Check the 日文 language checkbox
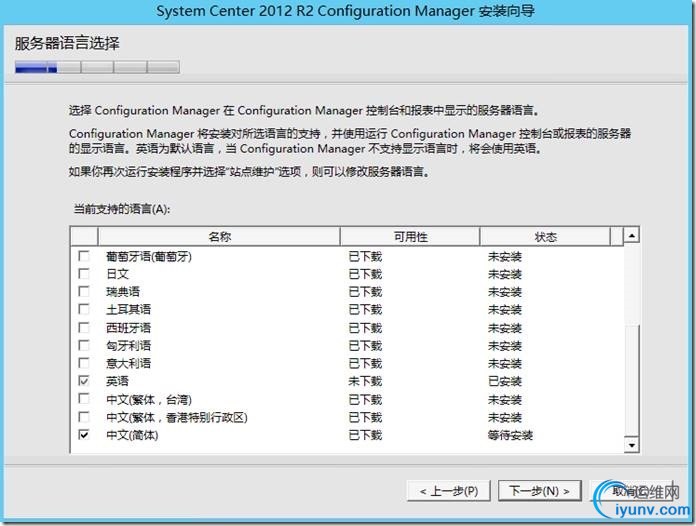The height and width of the screenshot is (526, 696). click(84, 274)
